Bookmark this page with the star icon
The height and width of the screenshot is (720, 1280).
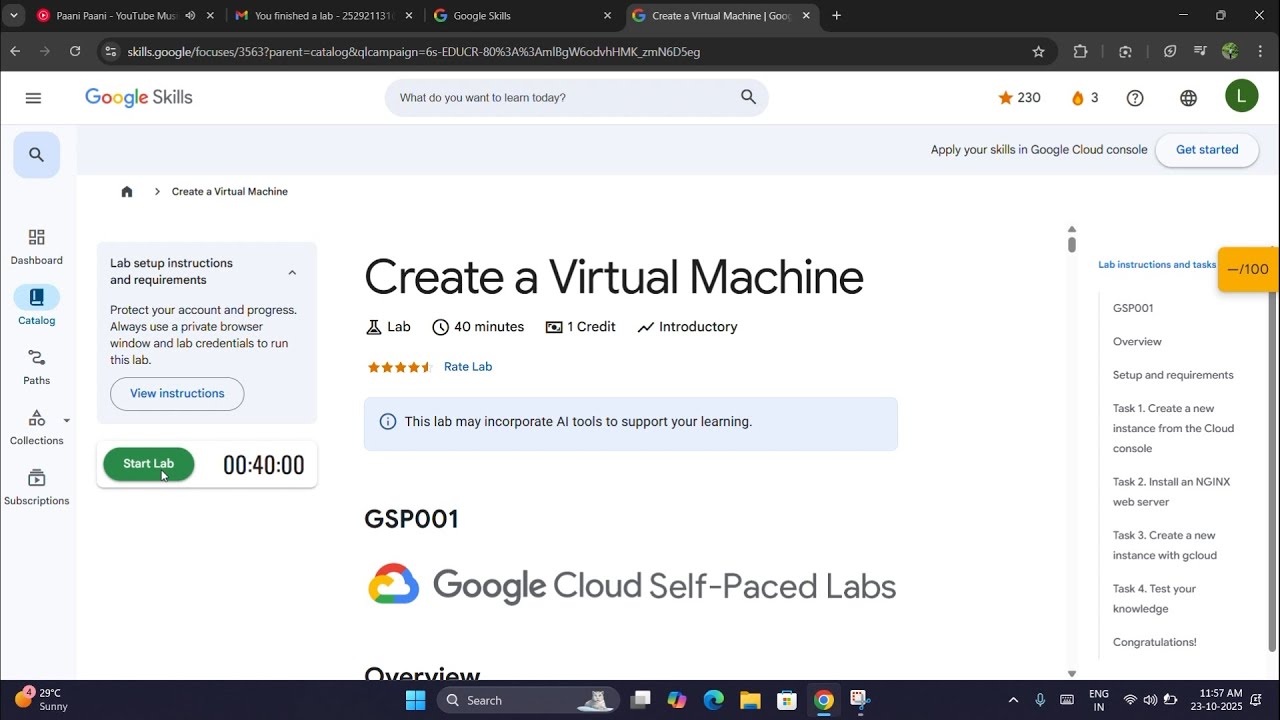tap(1038, 52)
